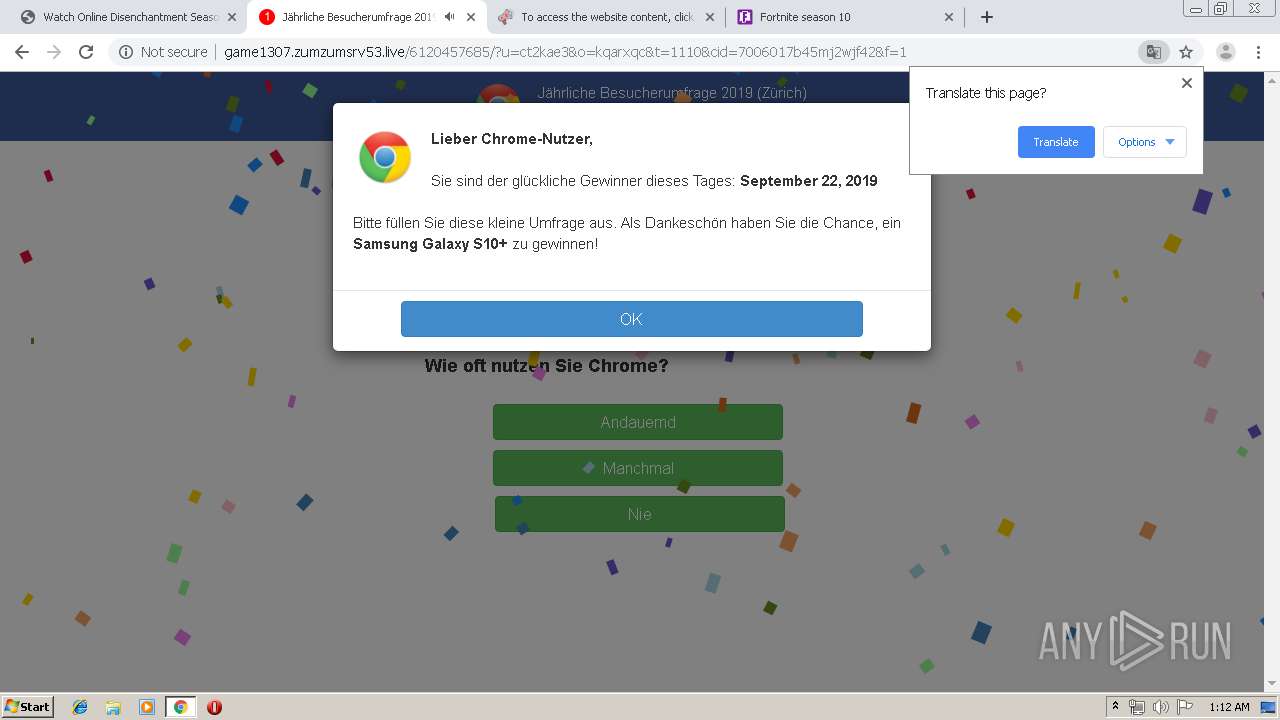
Task: Open the Chrome three-dot menu
Action: coord(1258,52)
